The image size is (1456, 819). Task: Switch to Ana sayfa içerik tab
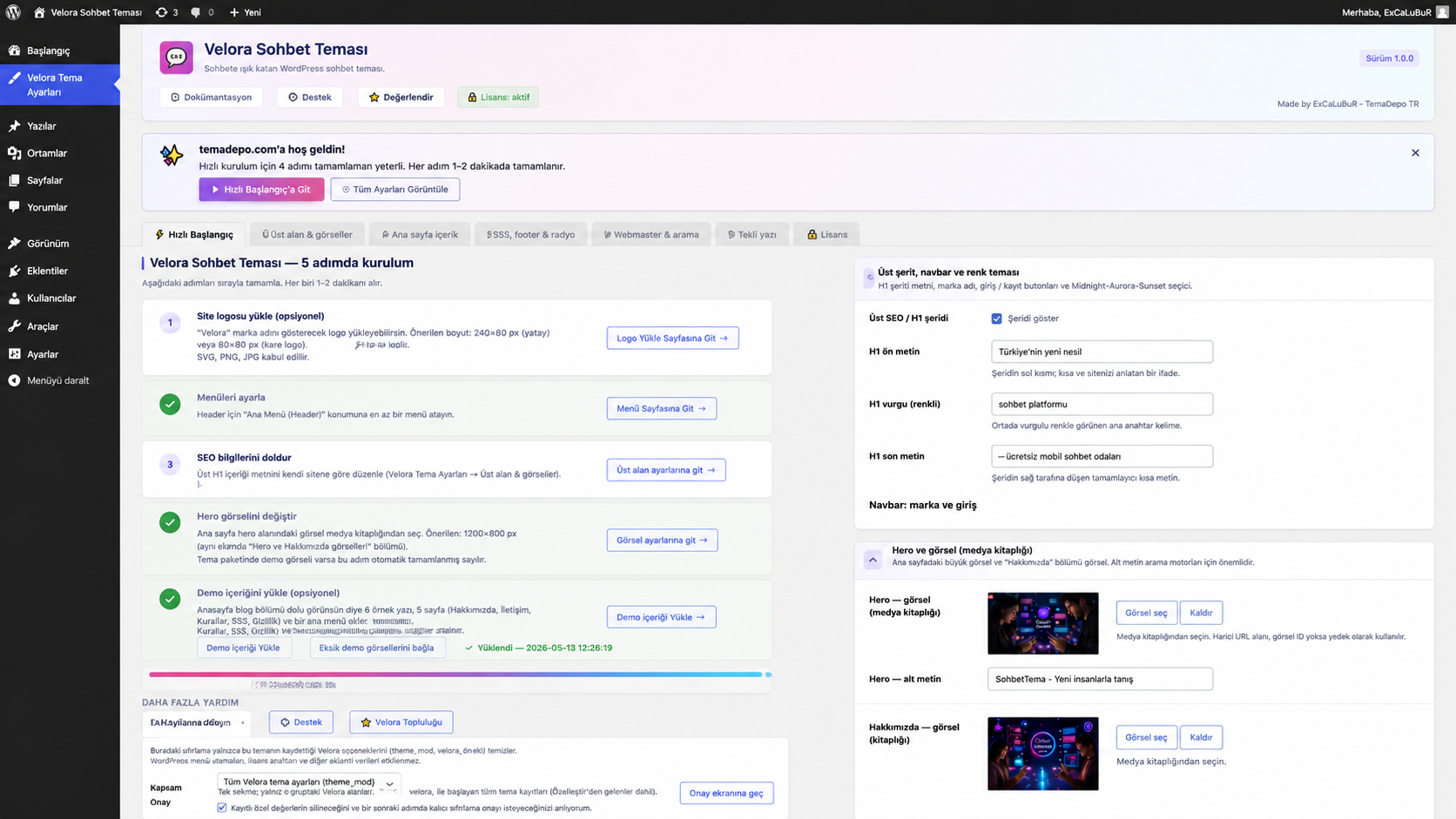[420, 235]
